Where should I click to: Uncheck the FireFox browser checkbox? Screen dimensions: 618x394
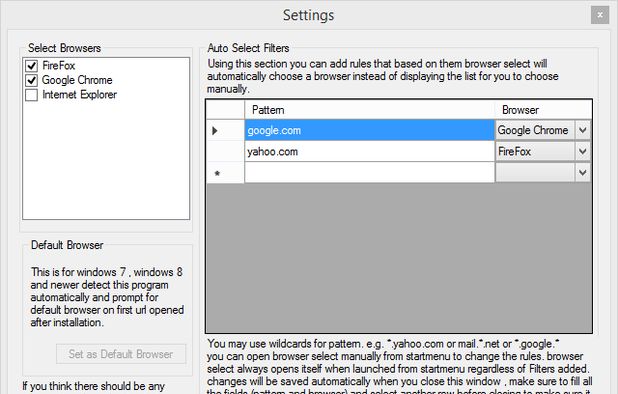tap(32, 65)
